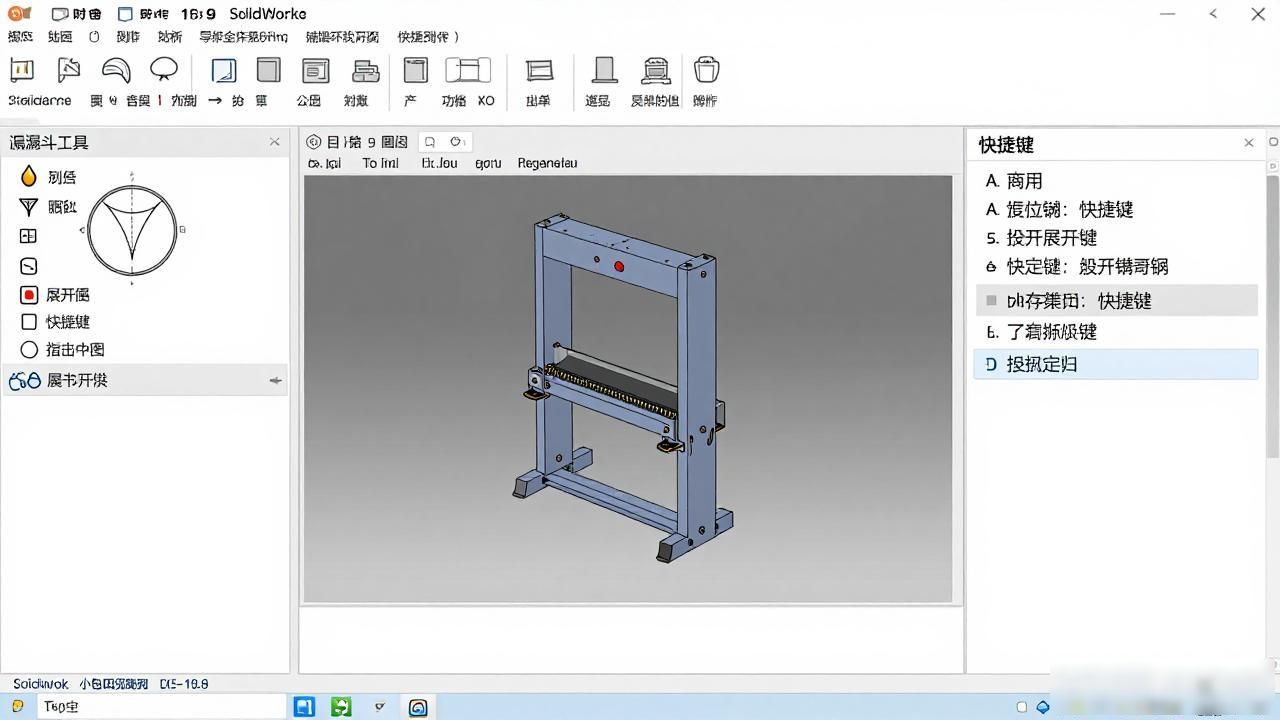
Task: Click the blue-outlined sheet icon after the arrow
Action: [224, 71]
